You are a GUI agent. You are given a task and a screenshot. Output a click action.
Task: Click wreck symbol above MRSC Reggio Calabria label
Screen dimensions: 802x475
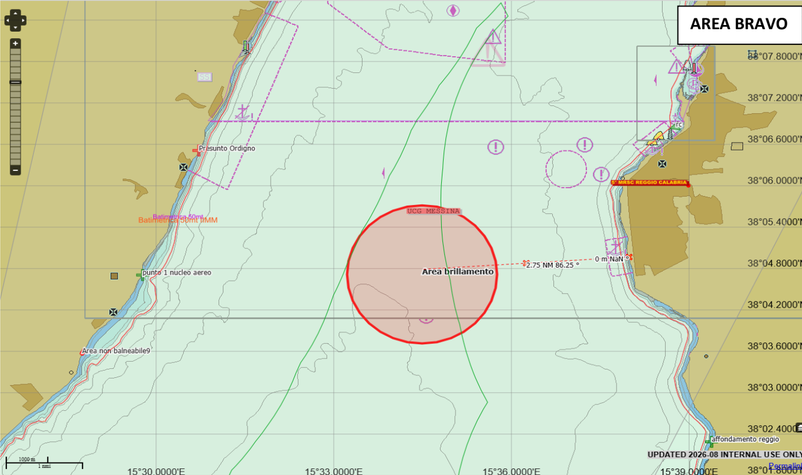click(x=662, y=164)
